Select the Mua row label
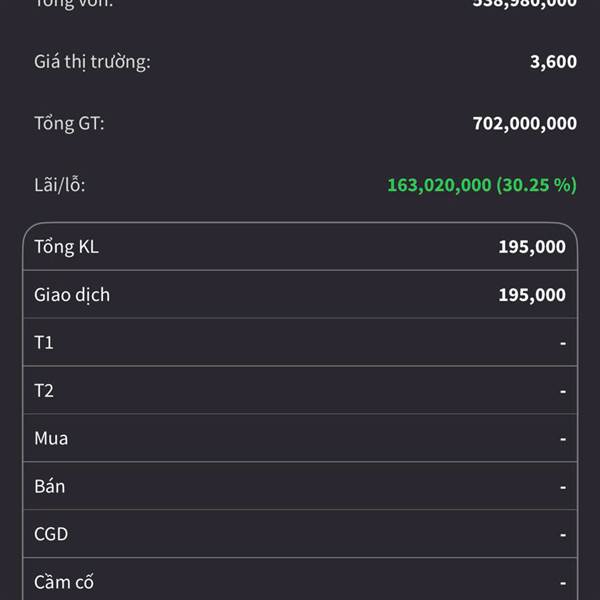Image resolution: width=600 pixels, height=600 pixels. 51,439
